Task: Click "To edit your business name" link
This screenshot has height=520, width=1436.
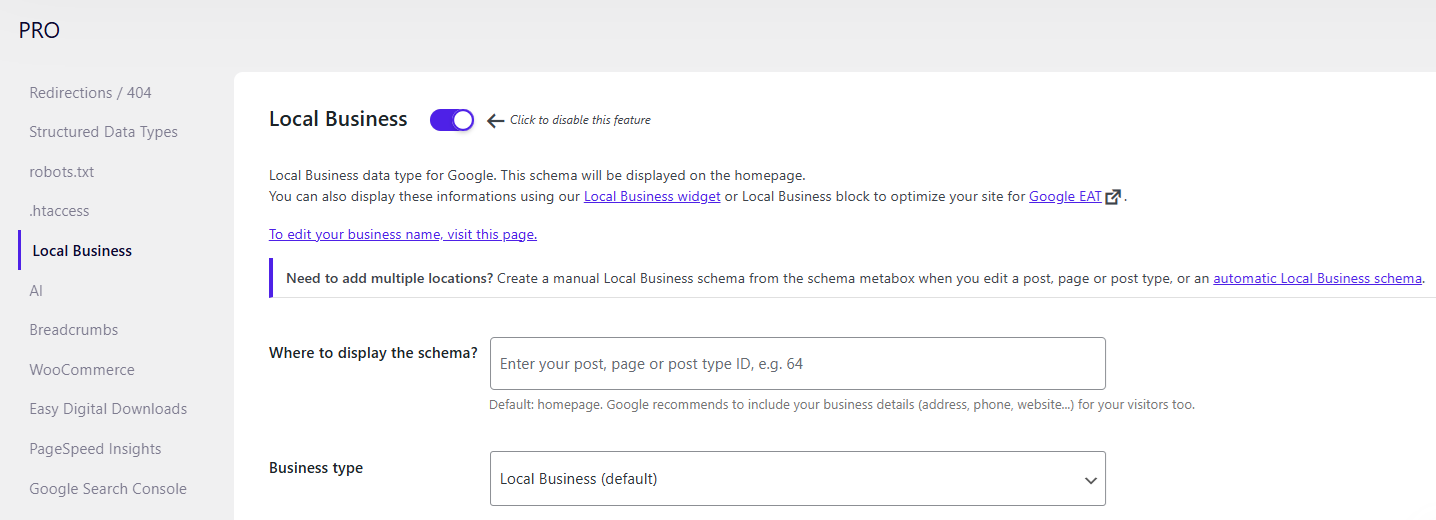Action: pyautogui.click(x=403, y=235)
